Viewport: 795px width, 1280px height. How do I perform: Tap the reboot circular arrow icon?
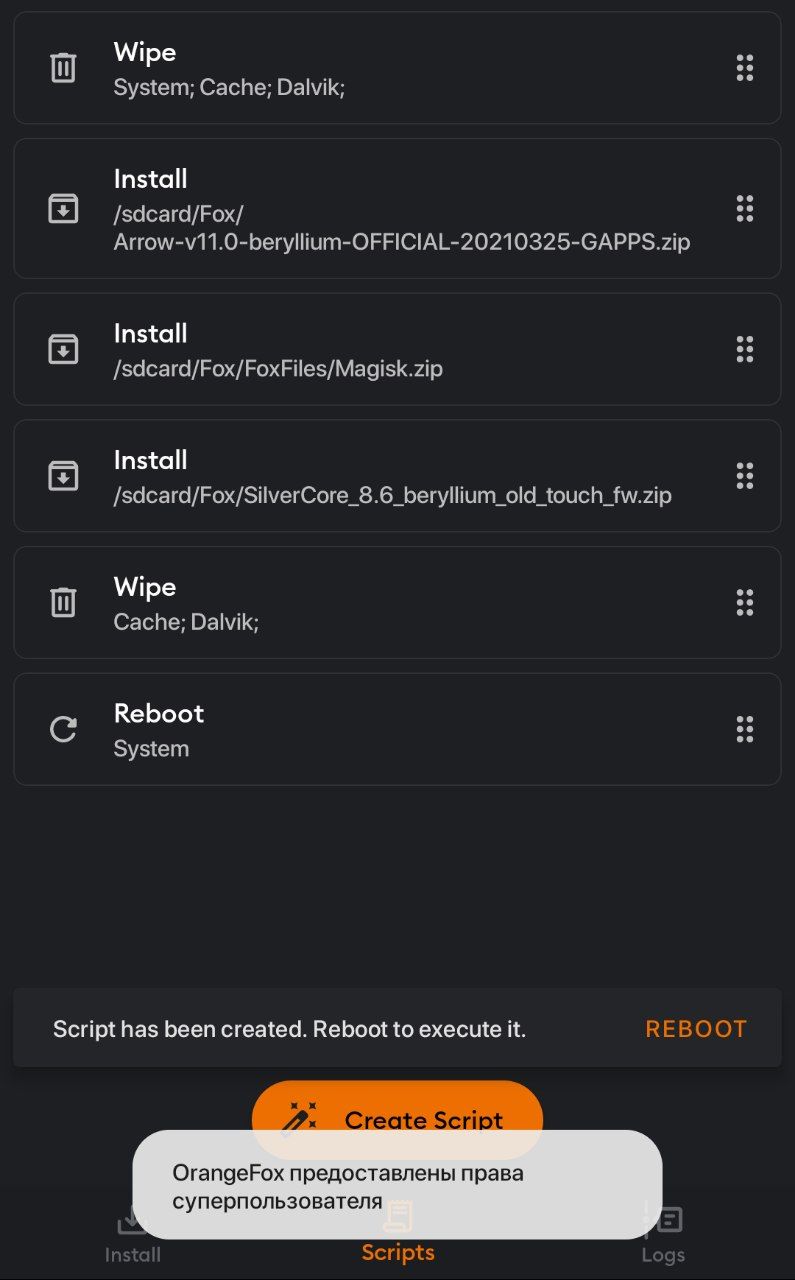pos(63,729)
